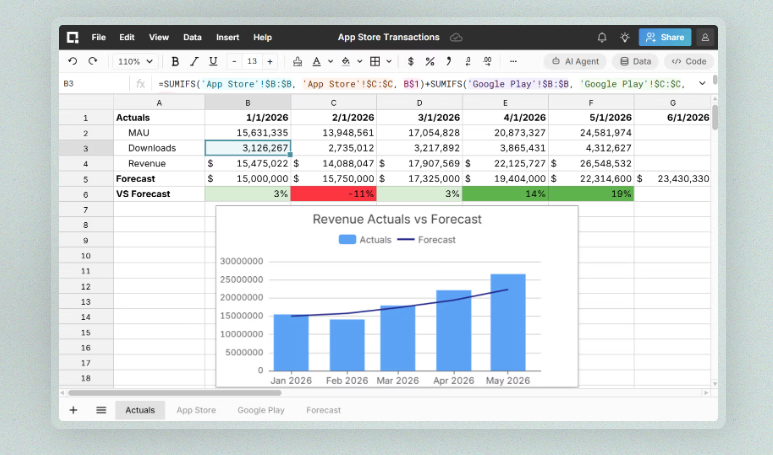Viewport: 773px width, 455px height.
Task: Open the 110% zoom dropdown
Action: [135, 62]
